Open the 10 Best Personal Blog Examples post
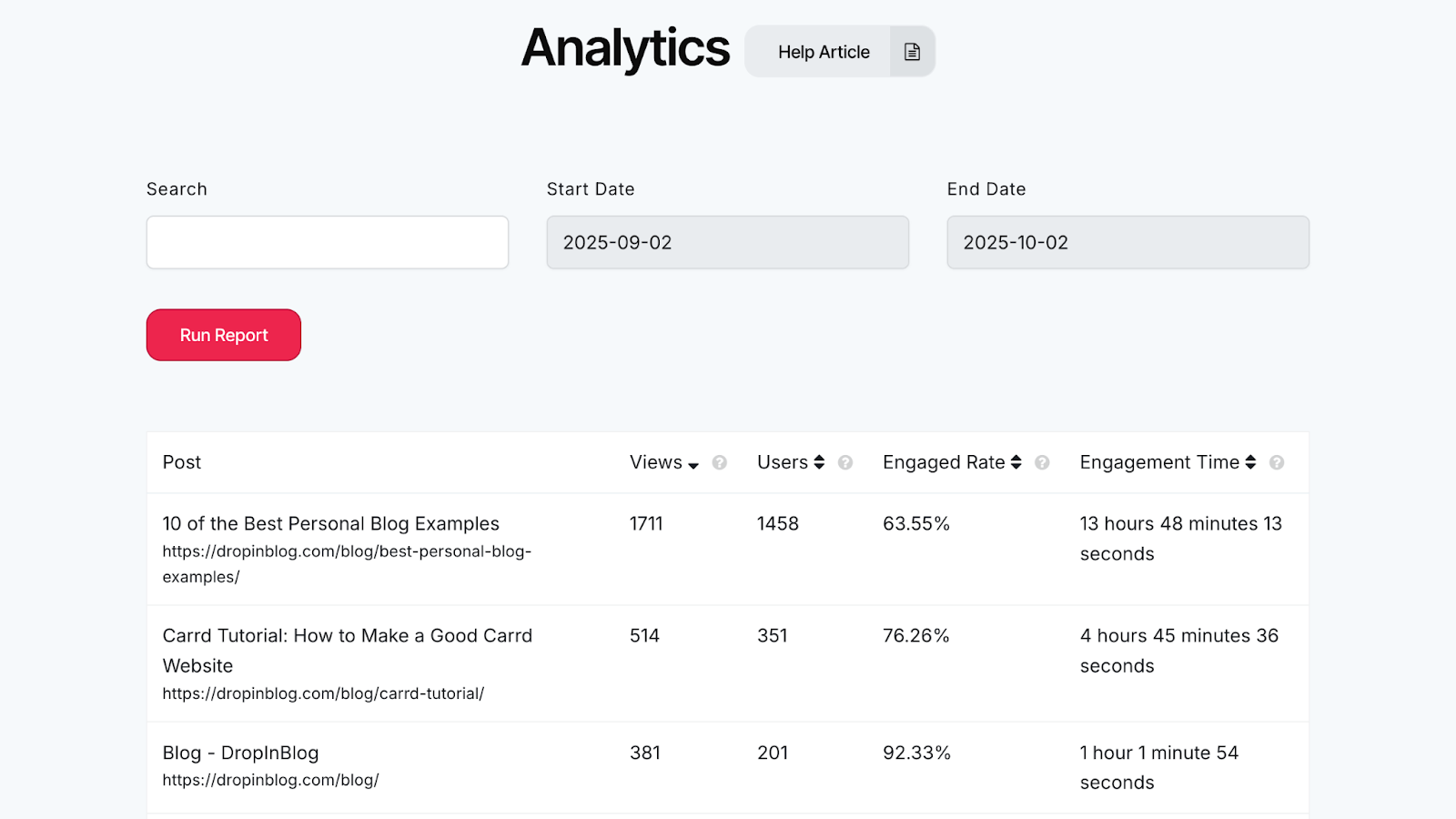 coord(330,523)
